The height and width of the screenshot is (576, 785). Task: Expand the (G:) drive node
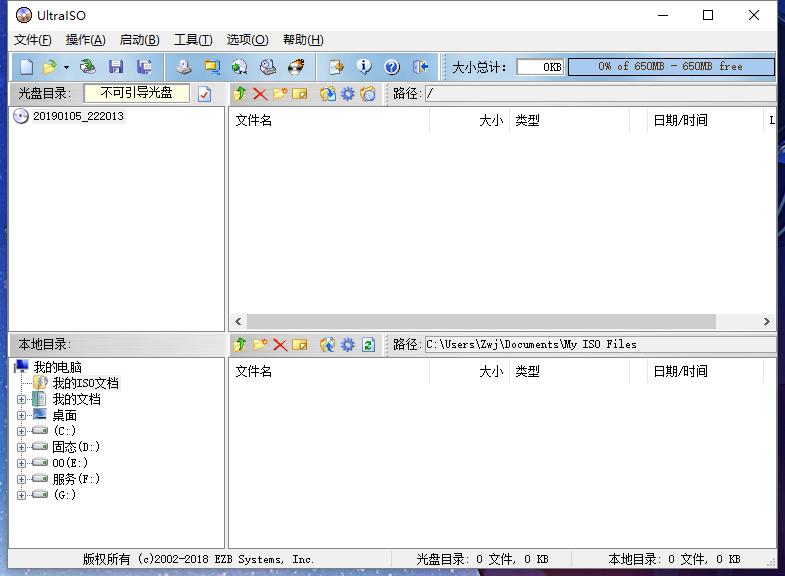pos(21,495)
